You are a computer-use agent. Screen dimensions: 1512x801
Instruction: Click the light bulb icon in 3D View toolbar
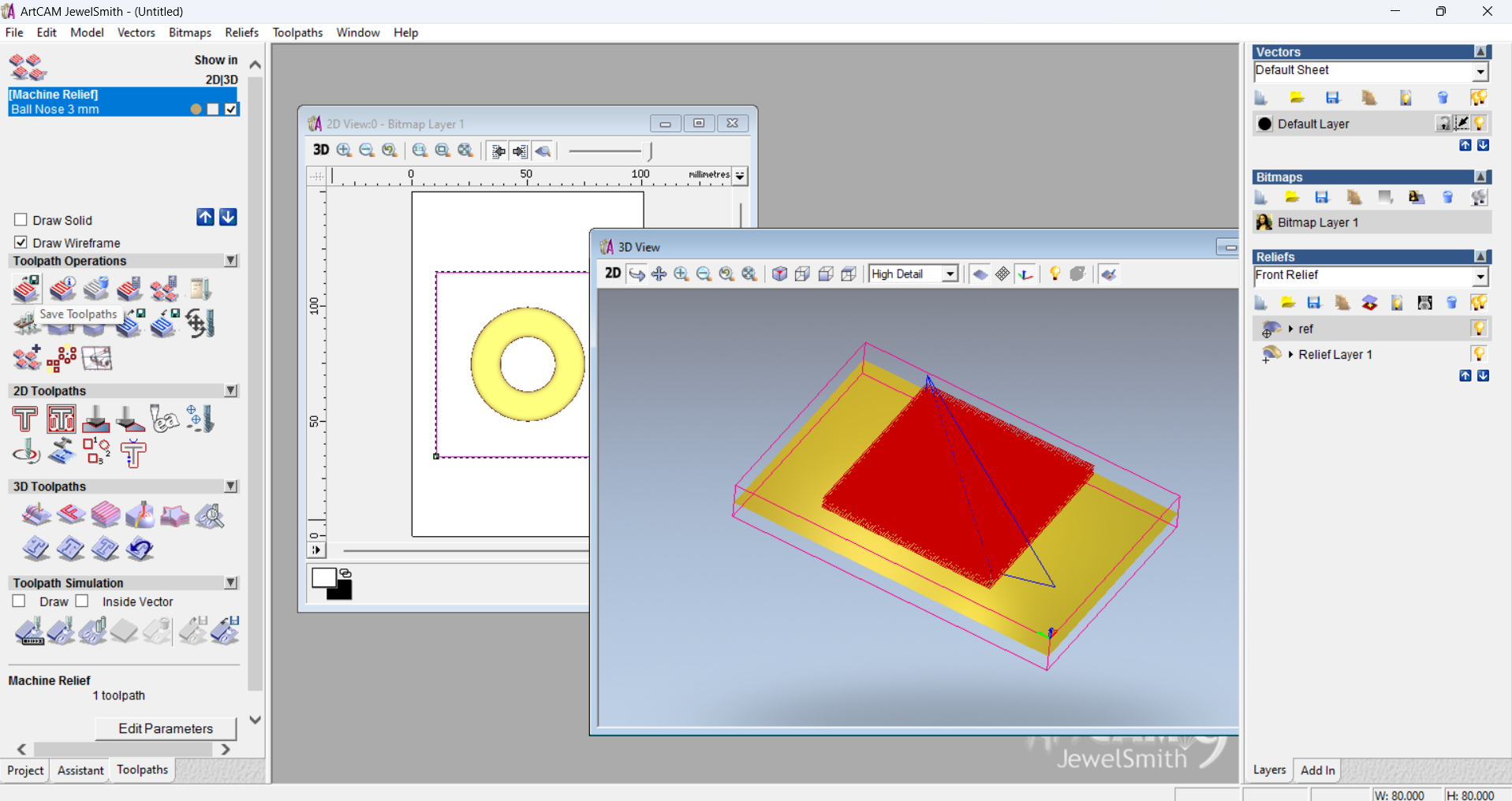pyautogui.click(x=1055, y=274)
